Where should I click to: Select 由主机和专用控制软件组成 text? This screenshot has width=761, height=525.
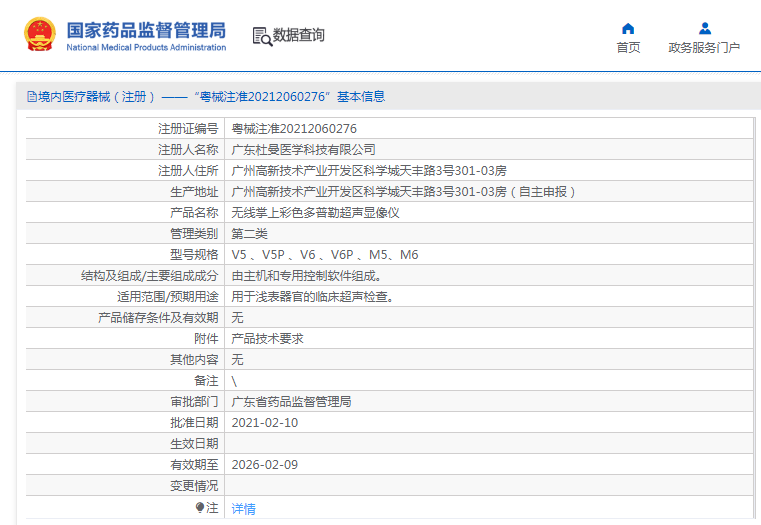click(x=307, y=276)
